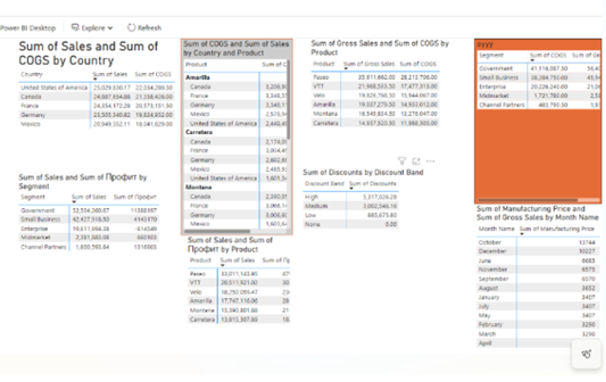Expand the Explore dropdown chevron
The height and width of the screenshot is (382, 606).
(x=110, y=28)
